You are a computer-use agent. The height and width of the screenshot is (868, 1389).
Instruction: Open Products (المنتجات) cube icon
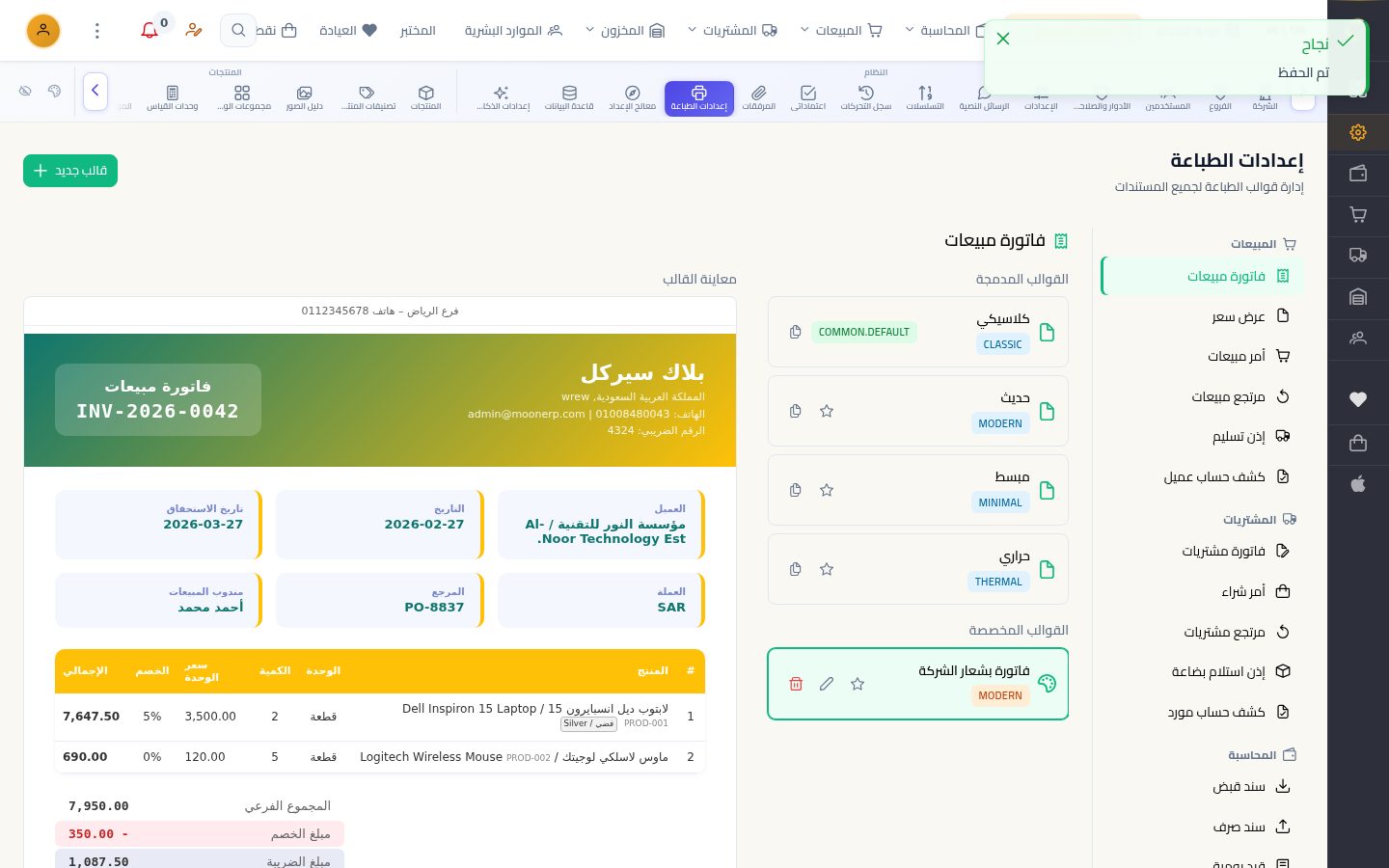(x=426, y=97)
